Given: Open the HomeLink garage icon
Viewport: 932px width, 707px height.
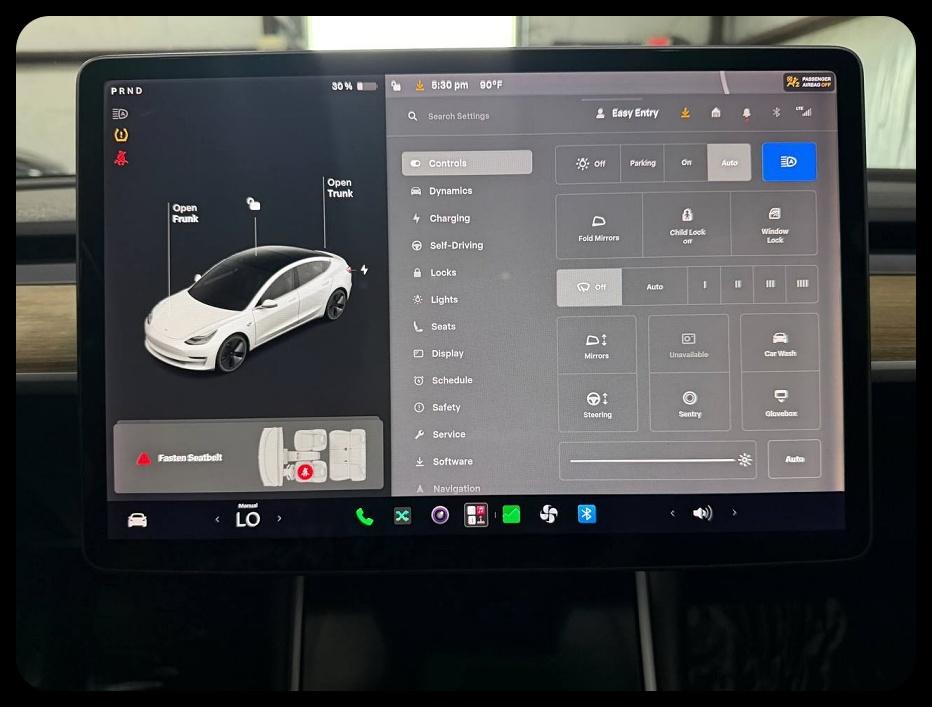Looking at the screenshot, I should [716, 112].
